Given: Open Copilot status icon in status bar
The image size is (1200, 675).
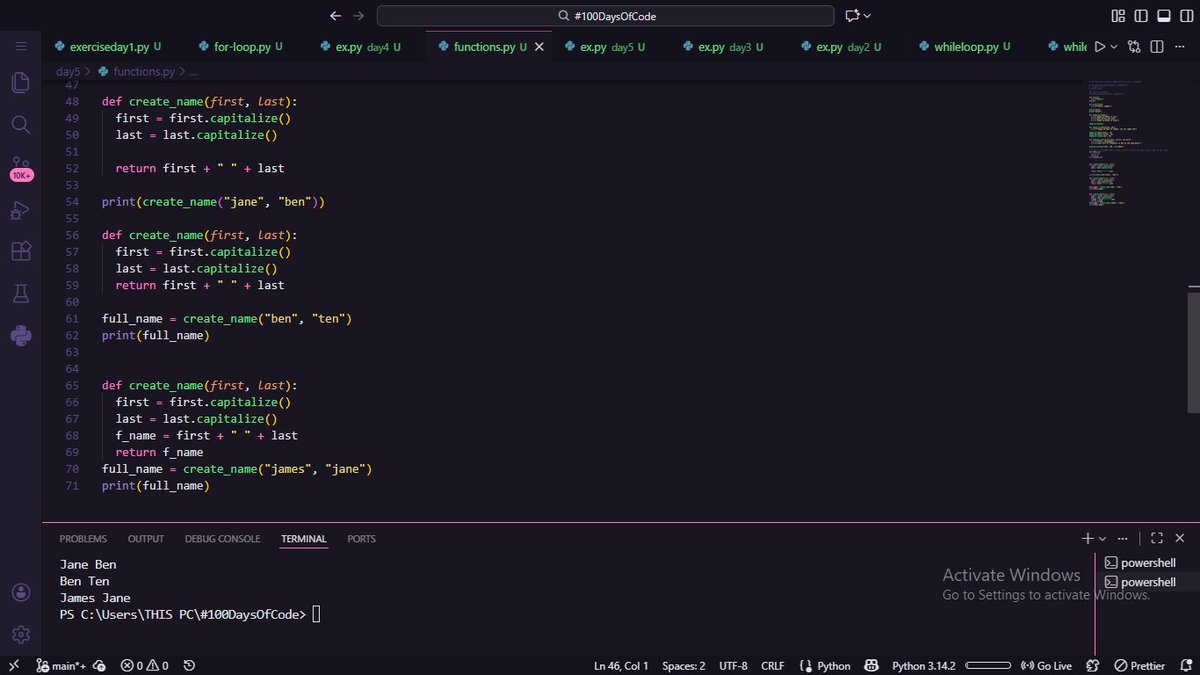Looking at the screenshot, I should [x=871, y=665].
